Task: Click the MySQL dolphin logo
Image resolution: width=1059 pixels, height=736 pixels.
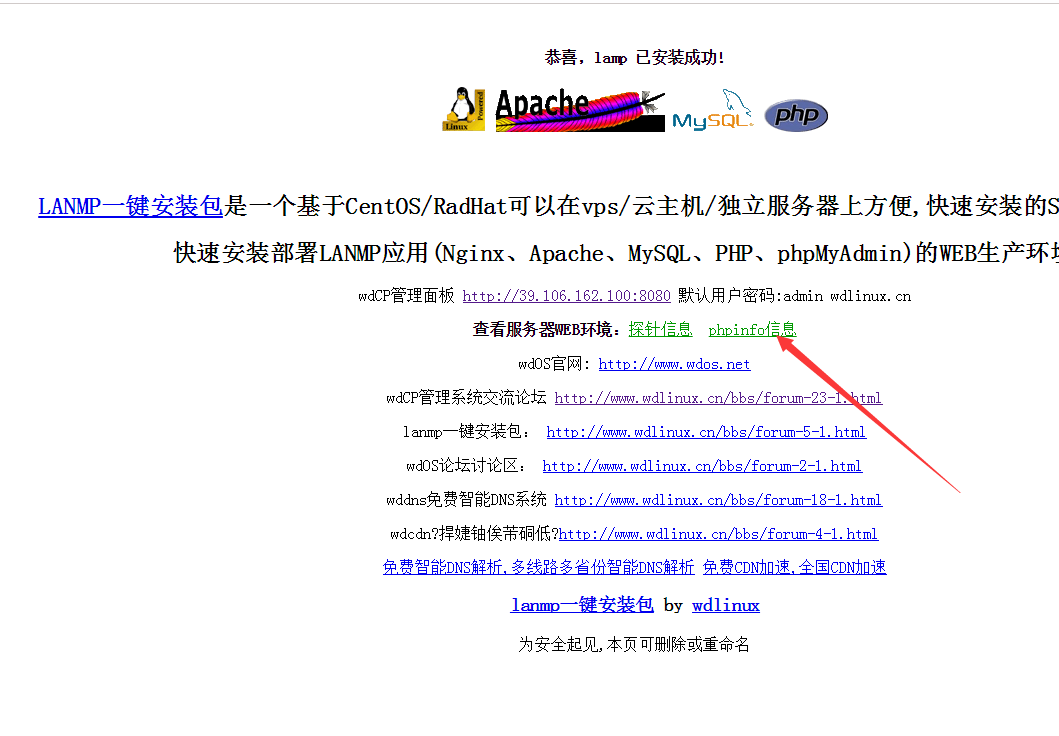Action: point(713,109)
